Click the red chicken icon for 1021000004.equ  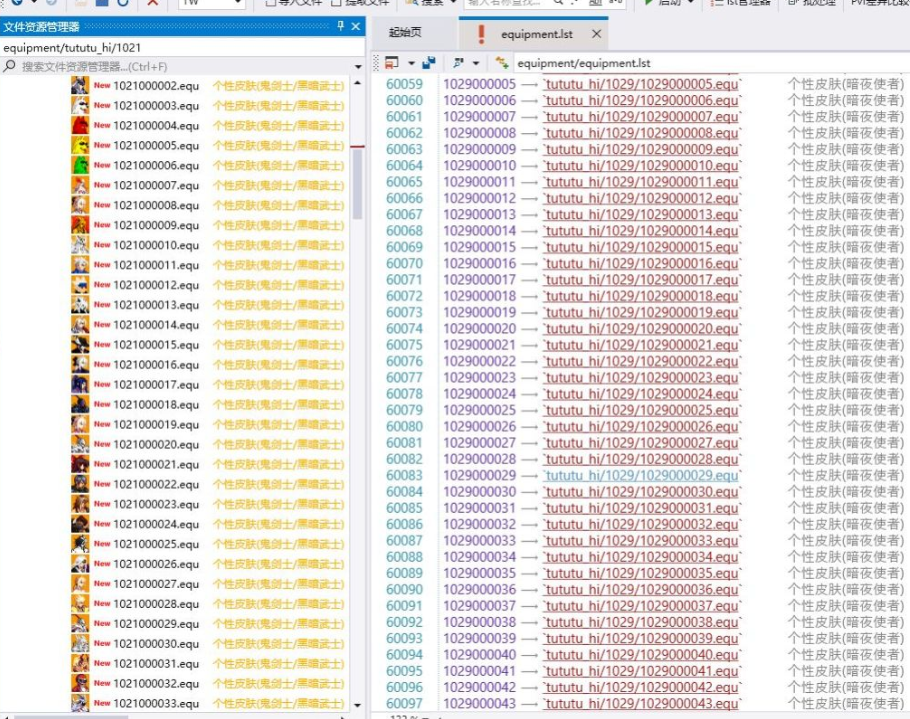pos(80,126)
